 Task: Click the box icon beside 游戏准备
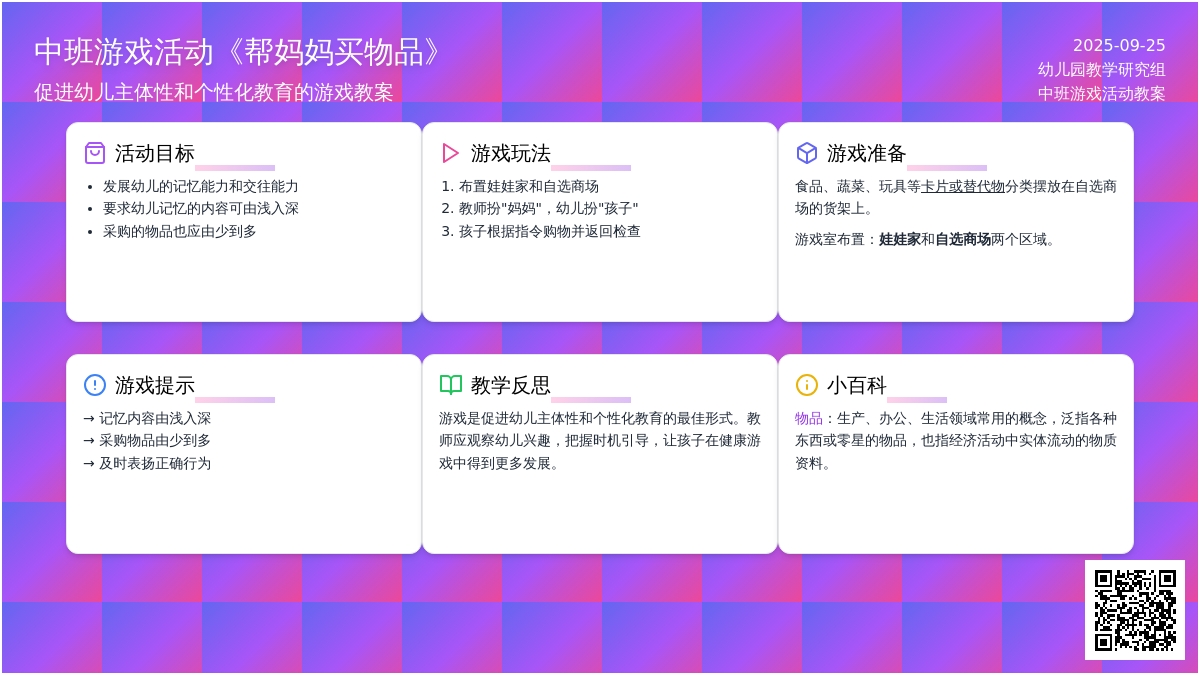pyautogui.click(x=807, y=153)
